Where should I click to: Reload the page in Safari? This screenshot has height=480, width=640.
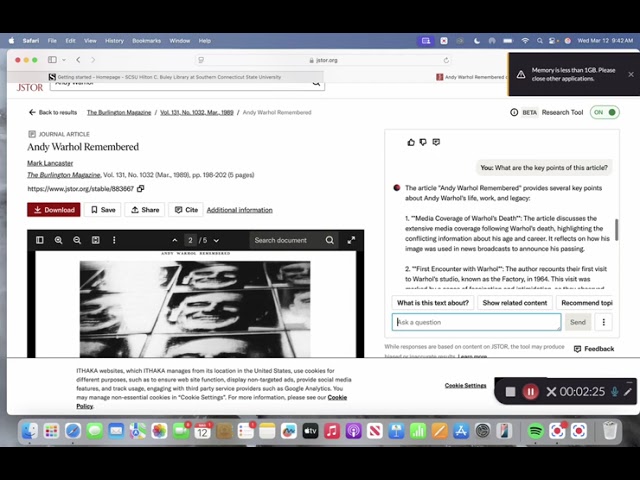[446, 60]
